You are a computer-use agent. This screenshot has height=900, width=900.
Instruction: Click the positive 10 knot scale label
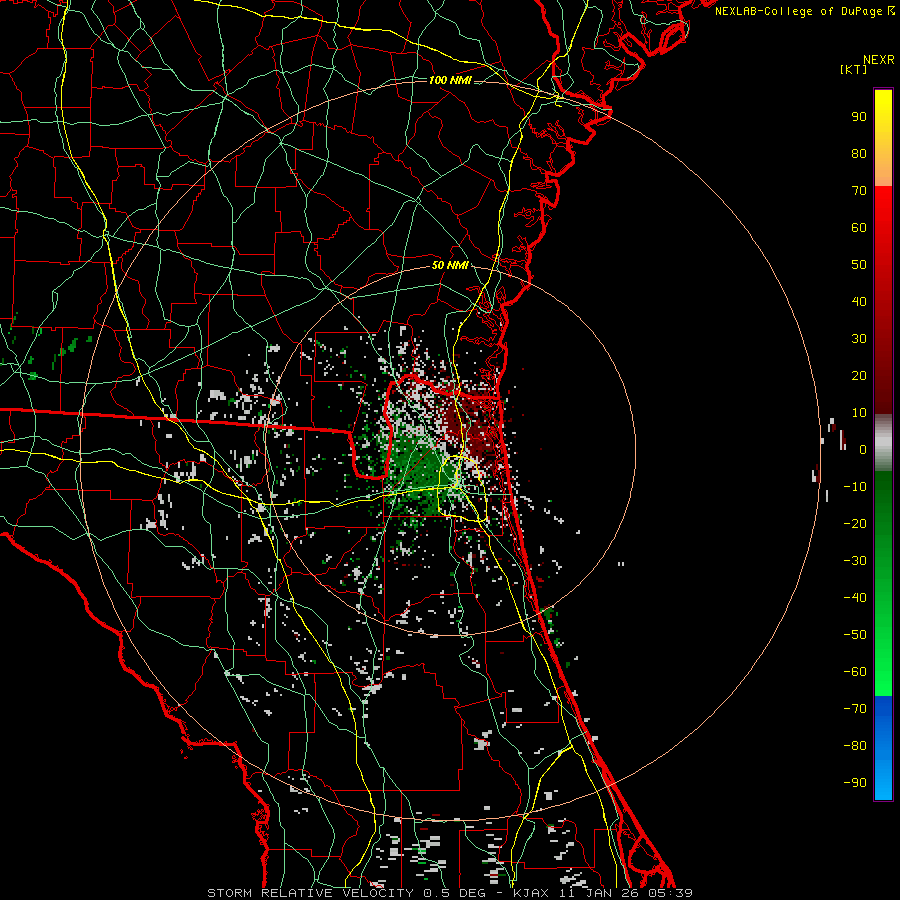coord(859,413)
